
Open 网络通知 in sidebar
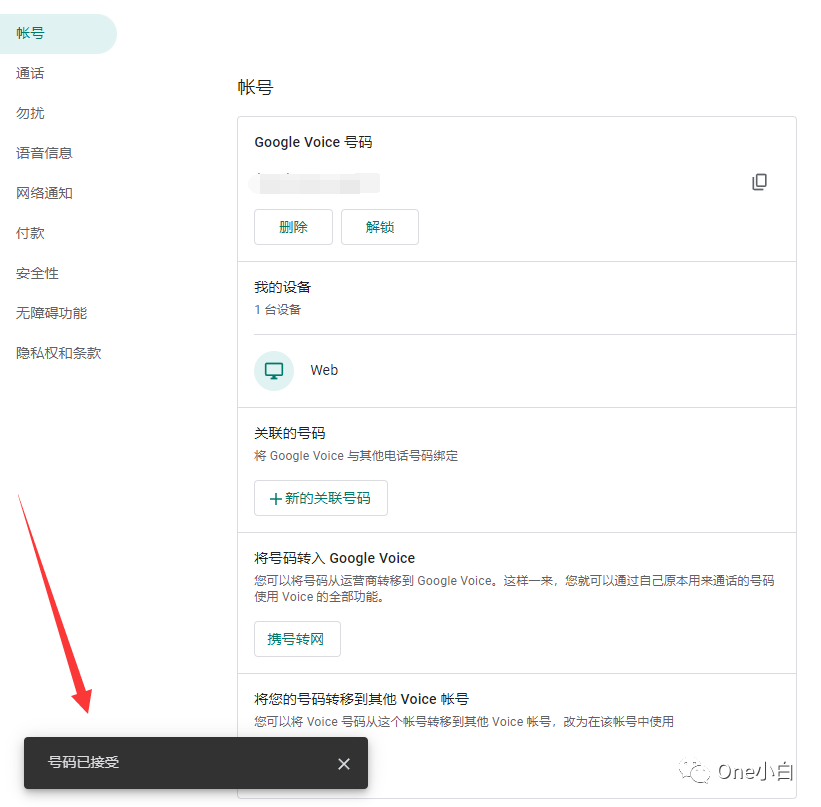coord(44,193)
